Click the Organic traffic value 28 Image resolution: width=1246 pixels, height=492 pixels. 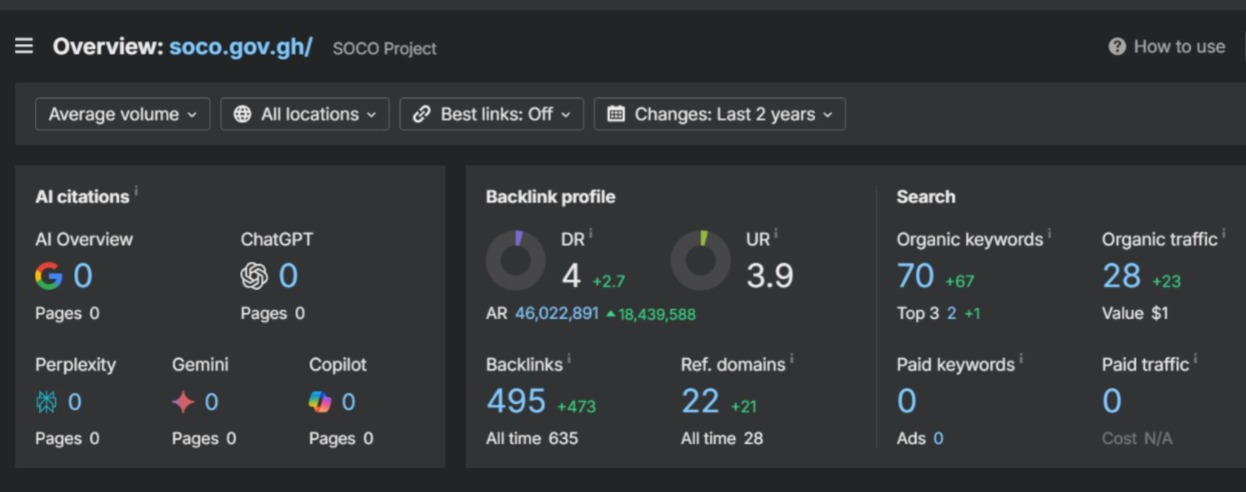coord(1121,276)
